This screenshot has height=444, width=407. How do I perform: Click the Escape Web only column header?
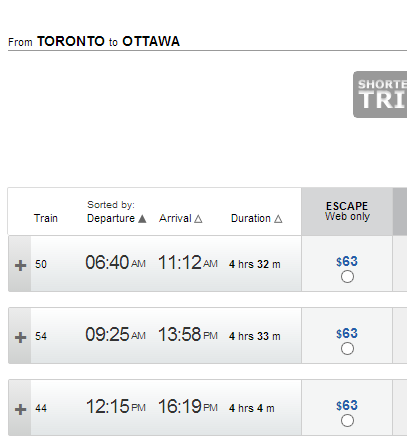point(347,211)
